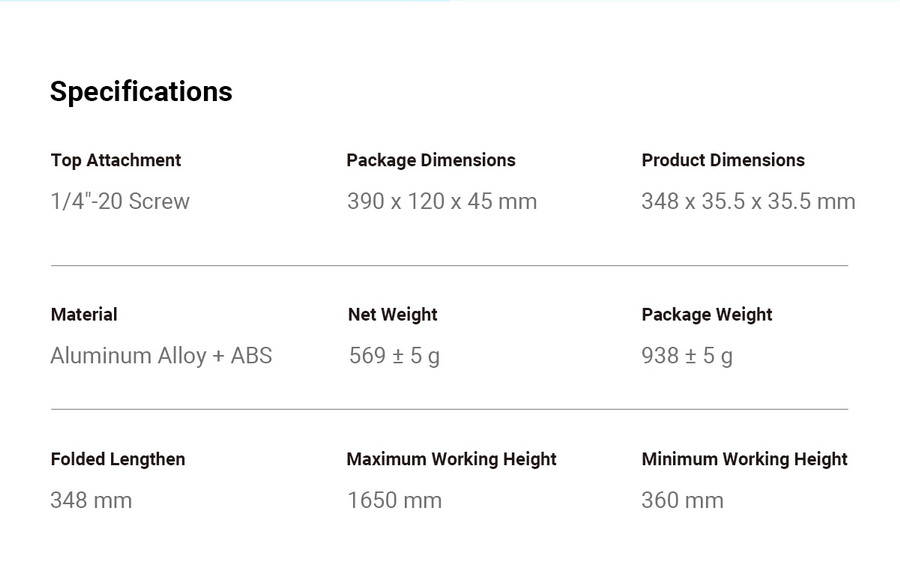Select the 348 mm folded length value
The height and width of the screenshot is (583, 900).
91,500
